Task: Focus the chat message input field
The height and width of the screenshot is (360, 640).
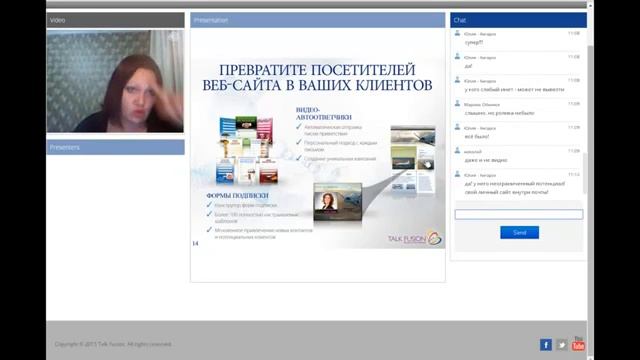Action: click(519, 214)
